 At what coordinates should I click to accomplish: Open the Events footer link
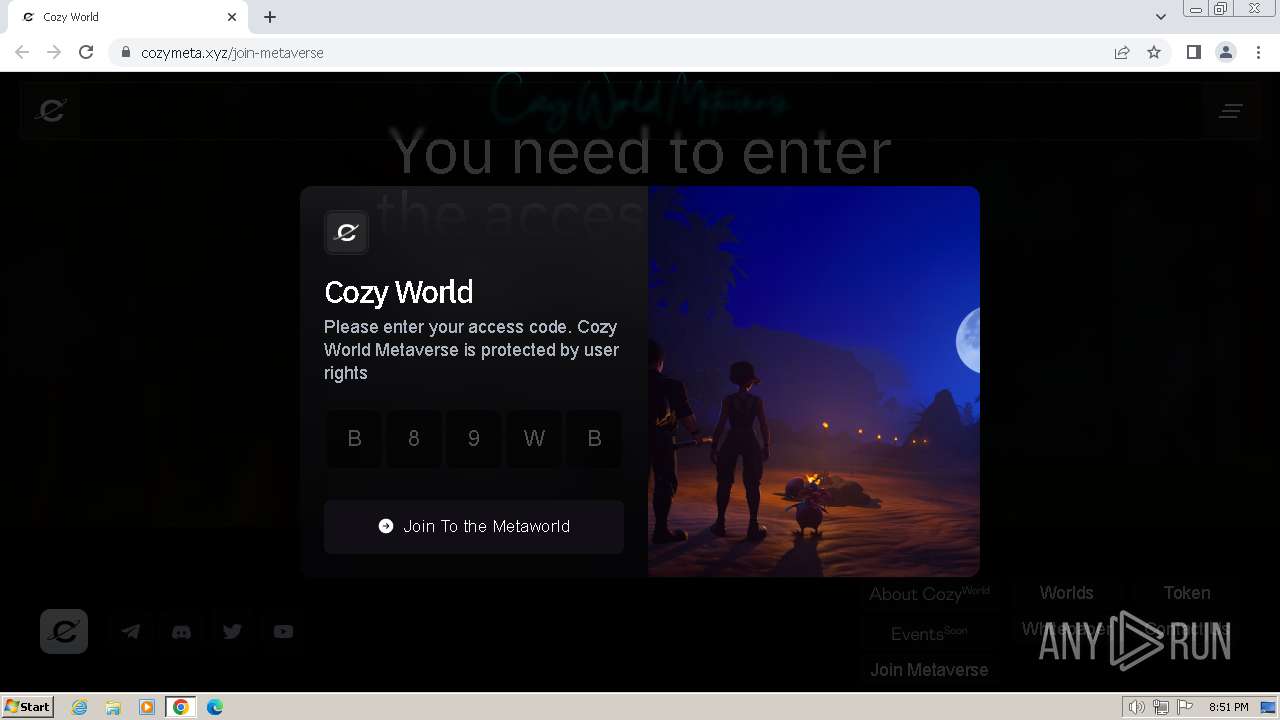[929, 633]
